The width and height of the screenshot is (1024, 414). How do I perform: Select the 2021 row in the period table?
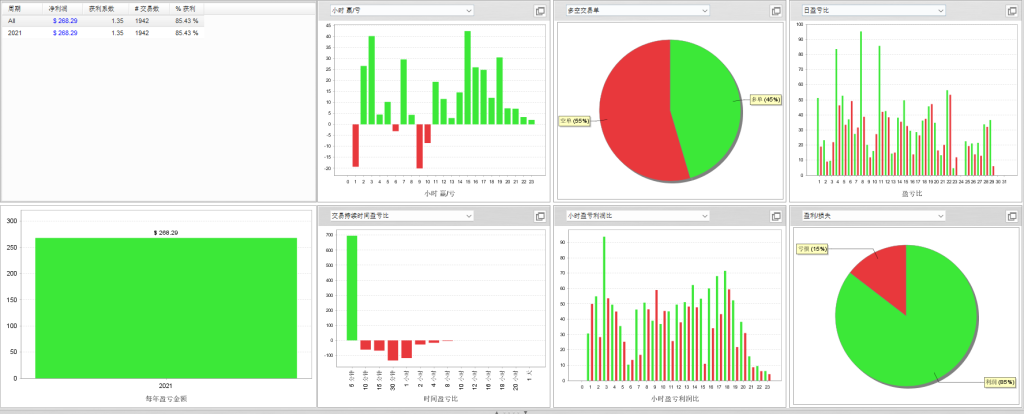pos(103,33)
